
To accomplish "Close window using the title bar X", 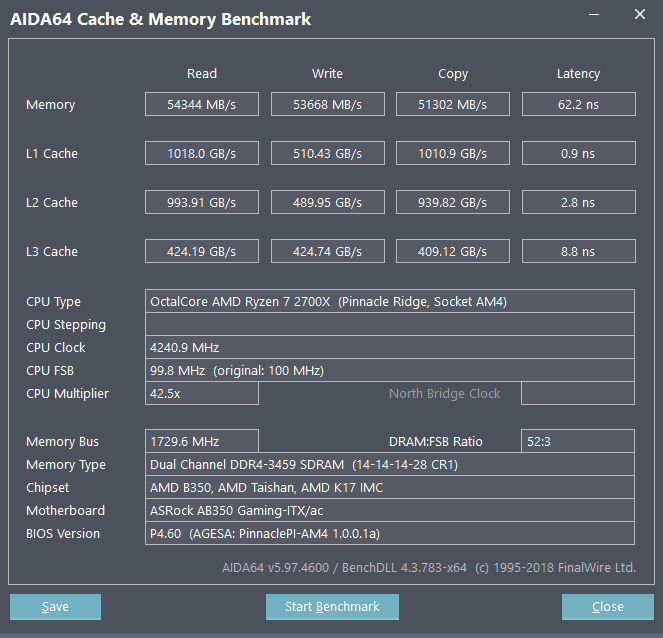I will (x=640, y=15).
